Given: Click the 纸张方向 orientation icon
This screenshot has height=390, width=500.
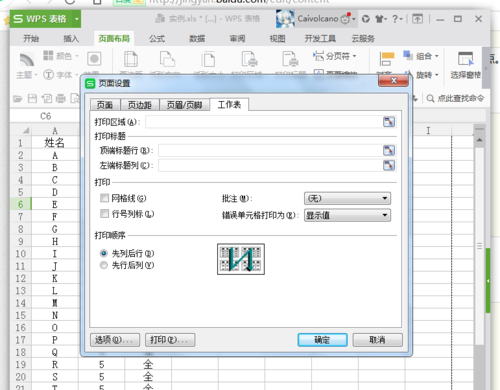Looking at the screenshot, I should (167, 59).
